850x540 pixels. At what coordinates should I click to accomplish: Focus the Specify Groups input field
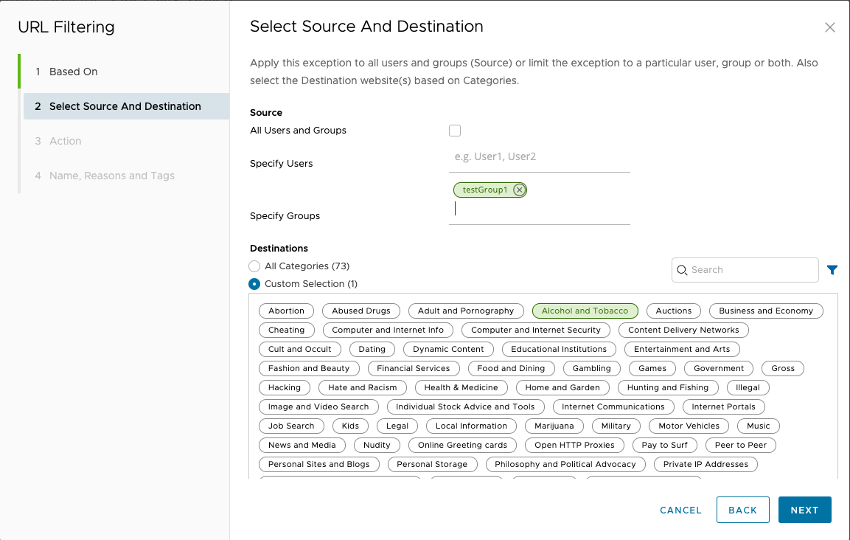pyautogui.click(x=539, y=210)
